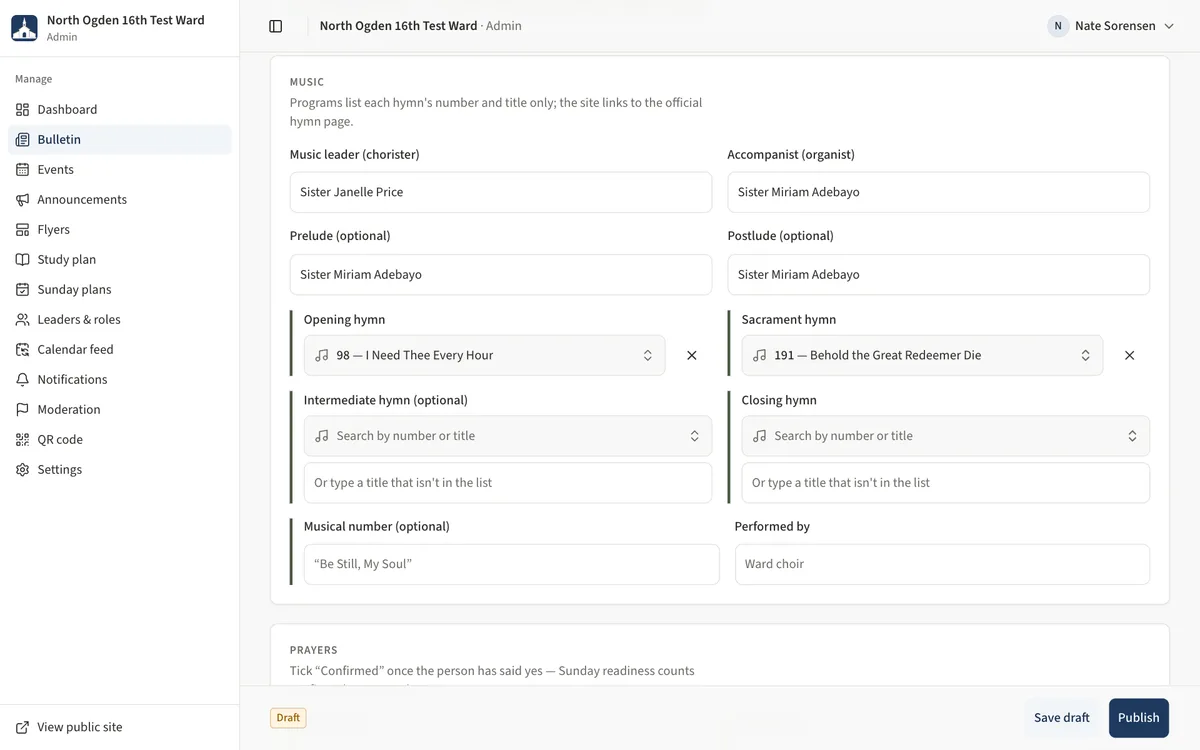Open Moderation section
The width and height of the screenshot is (1200, 750).
(120, 409)
